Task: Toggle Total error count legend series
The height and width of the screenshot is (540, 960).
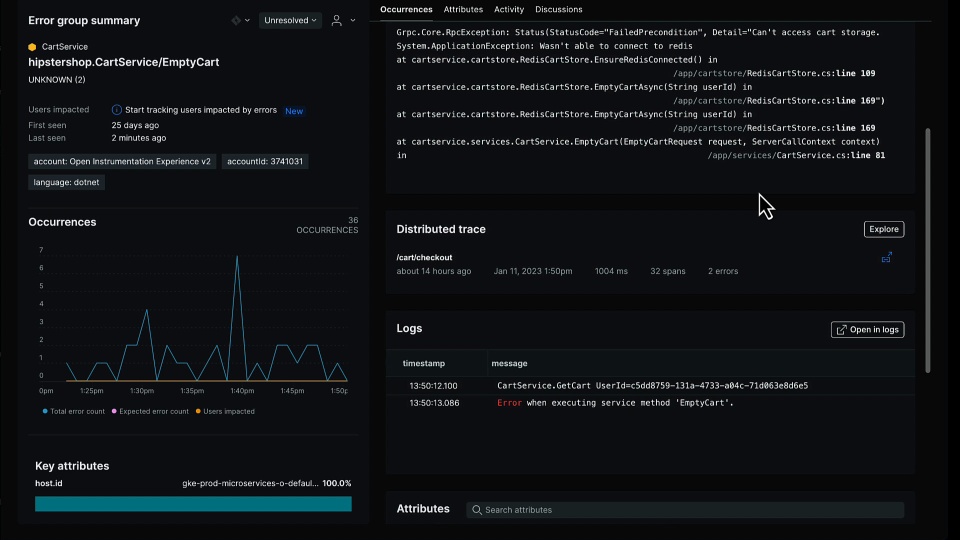Action: tap(73, 411)
